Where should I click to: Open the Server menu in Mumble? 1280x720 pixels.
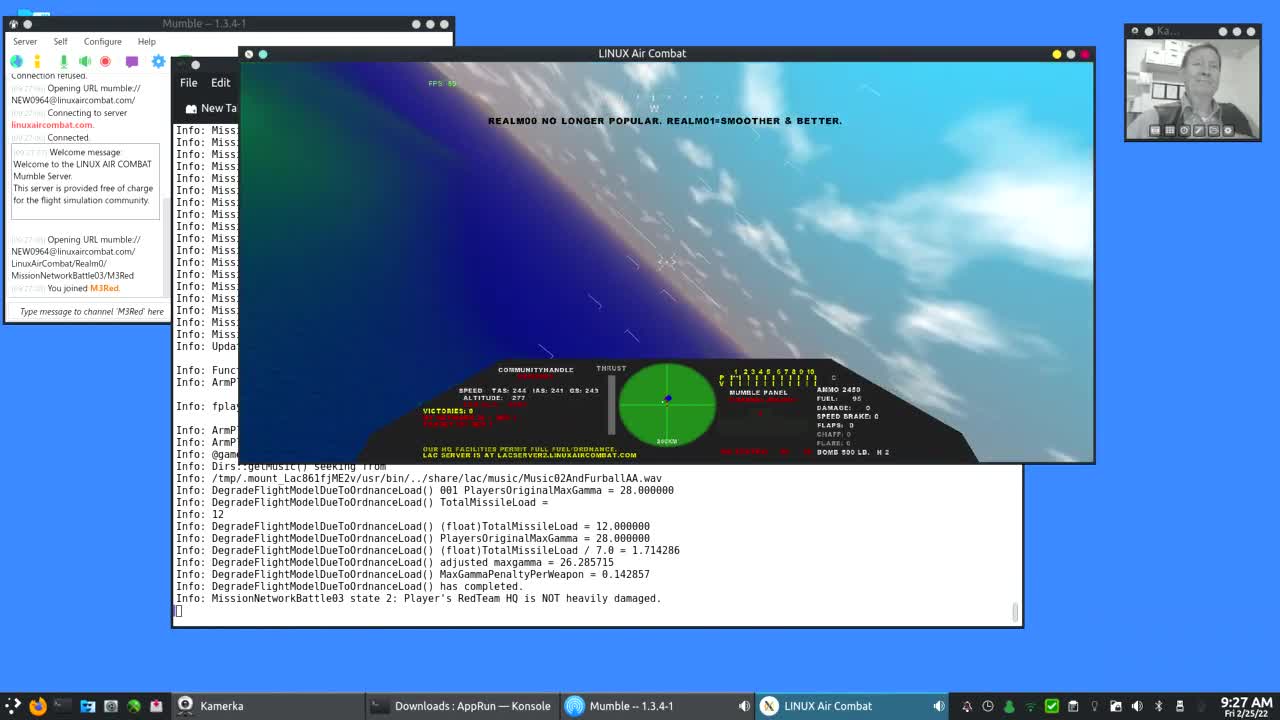(x=25, y=41)
